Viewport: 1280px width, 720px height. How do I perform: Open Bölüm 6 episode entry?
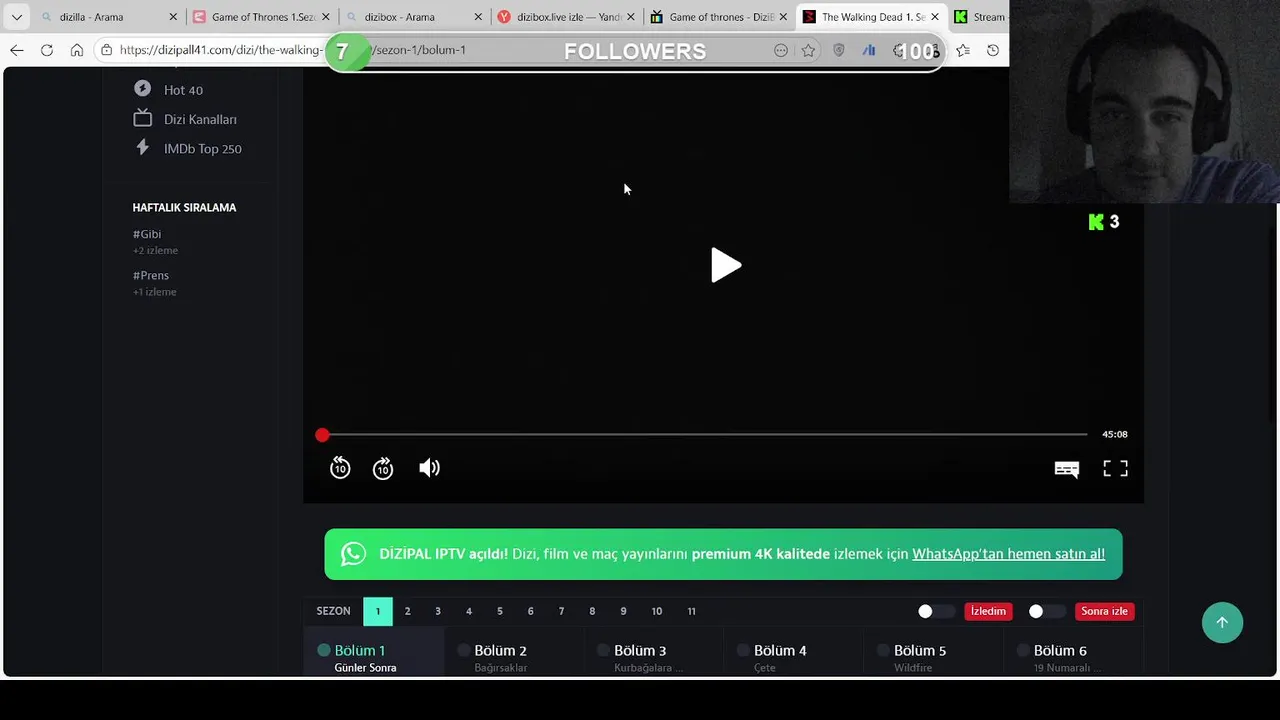(x=1074, y=652)
